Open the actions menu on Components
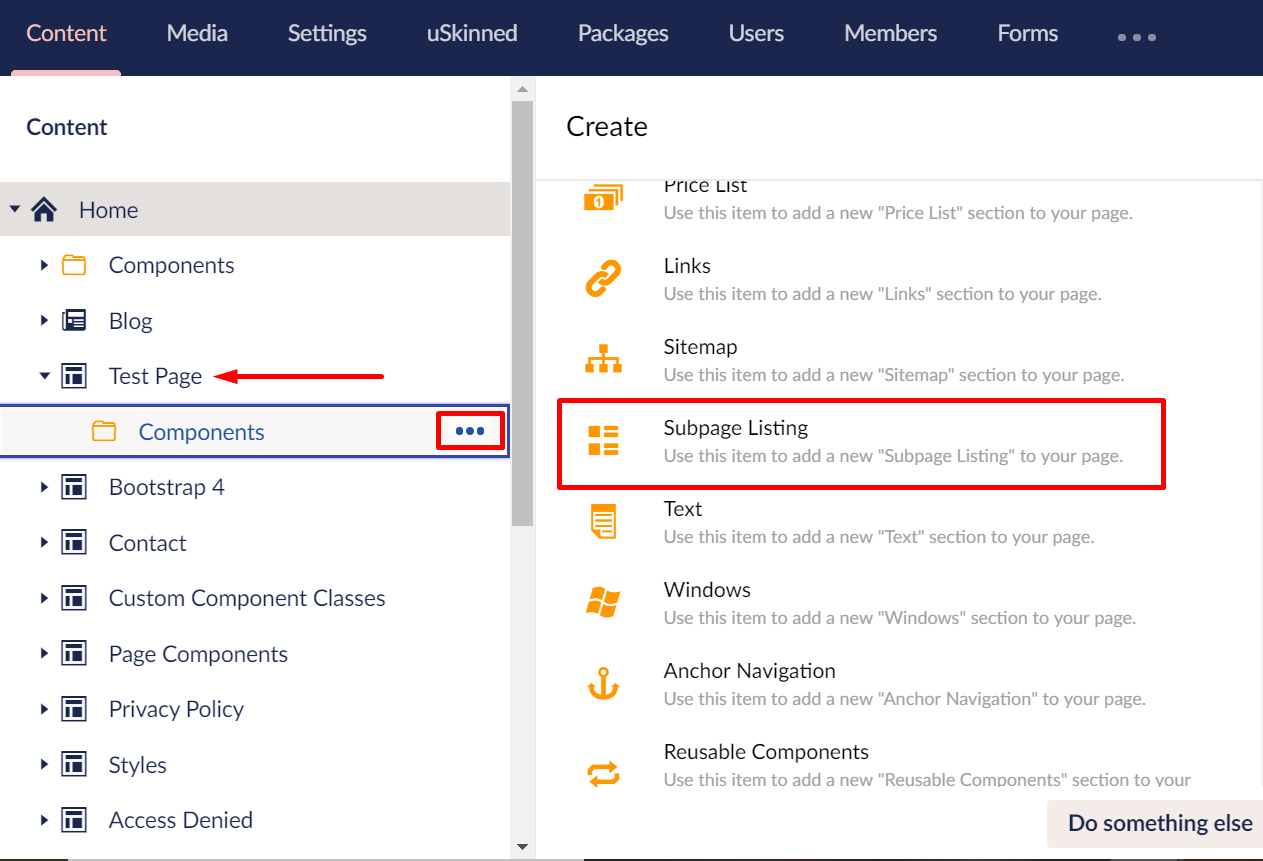 click(470, 429)
